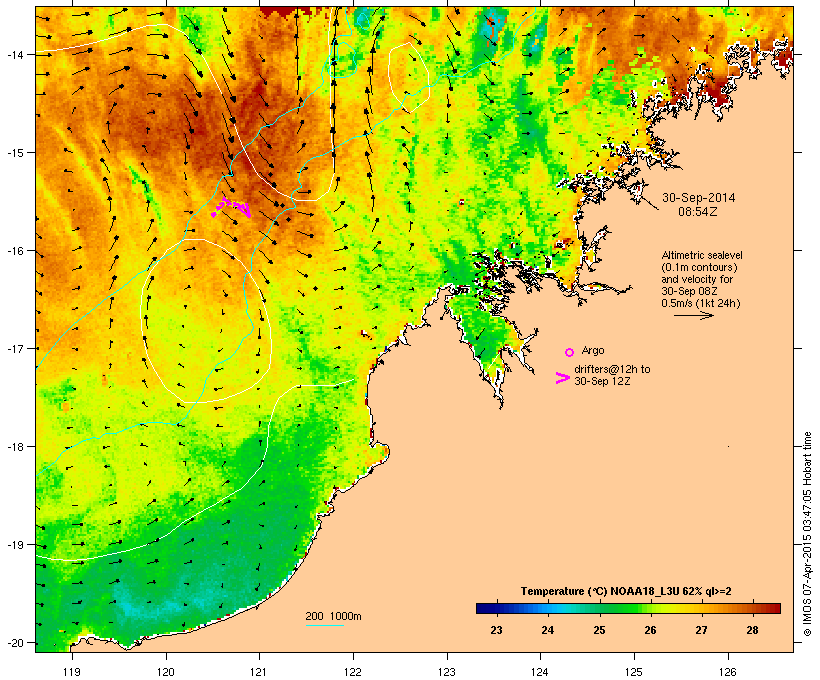
Task: Click the latitude axis label -18
Action: 15,447
